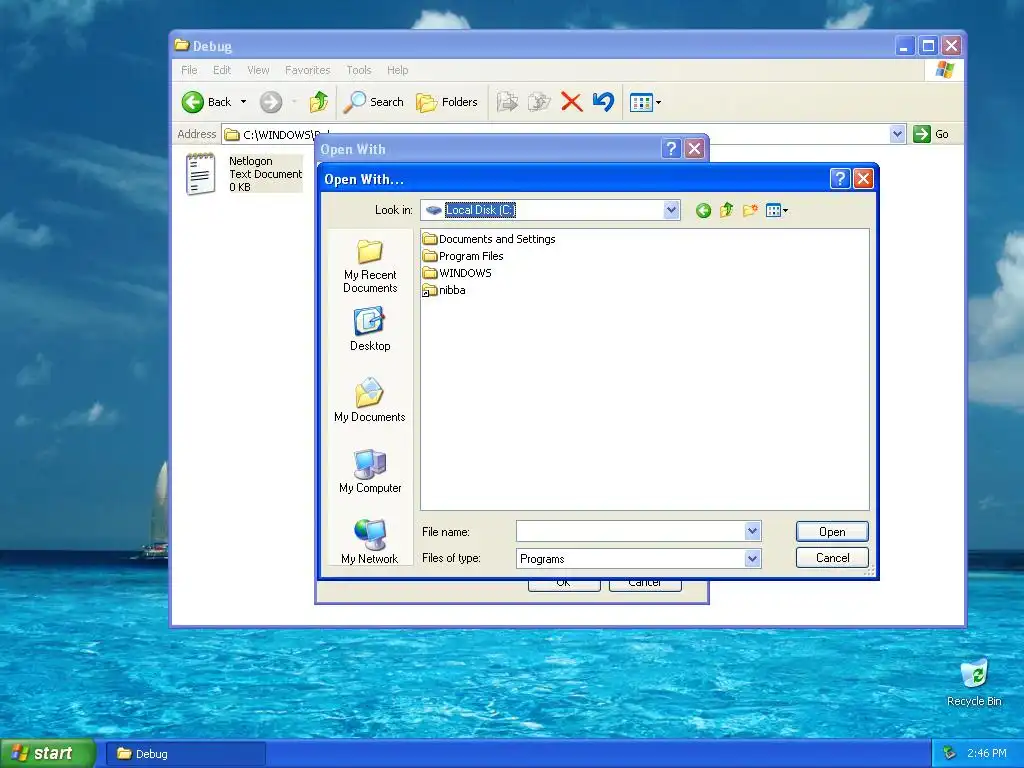Open the View menu in Debug window
The image size is (1024, 768).
[x=258, y=70]
